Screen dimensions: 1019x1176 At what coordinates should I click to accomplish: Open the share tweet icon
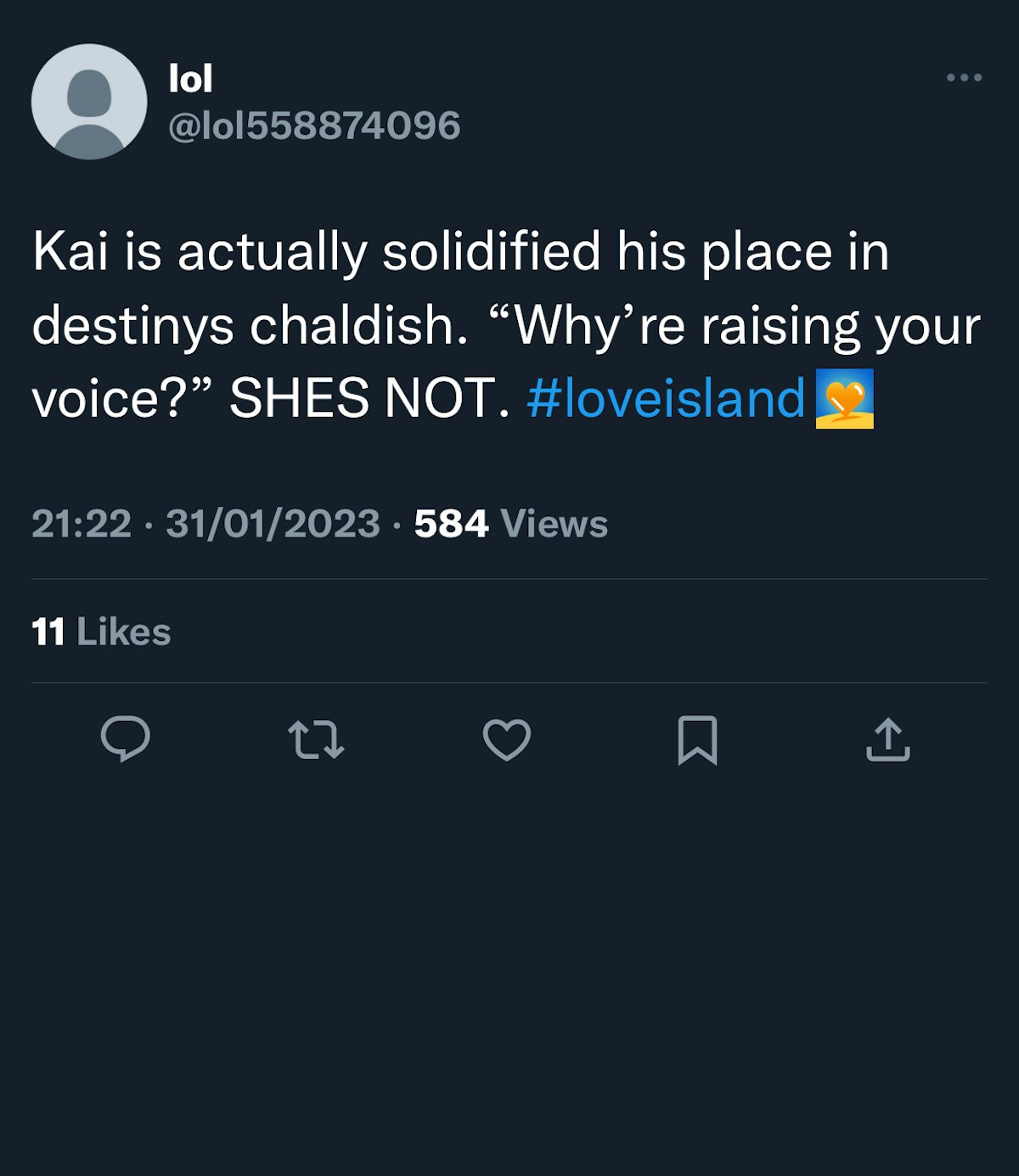pos(888,740)
